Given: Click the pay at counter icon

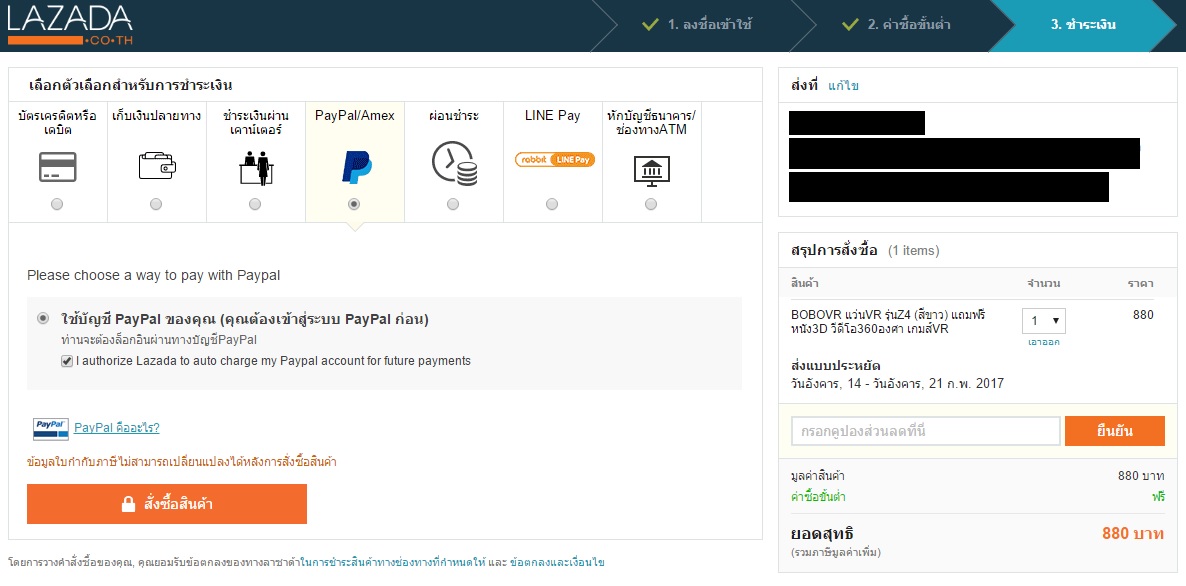Looking at the screenshot, I should [x=255, y=167].
